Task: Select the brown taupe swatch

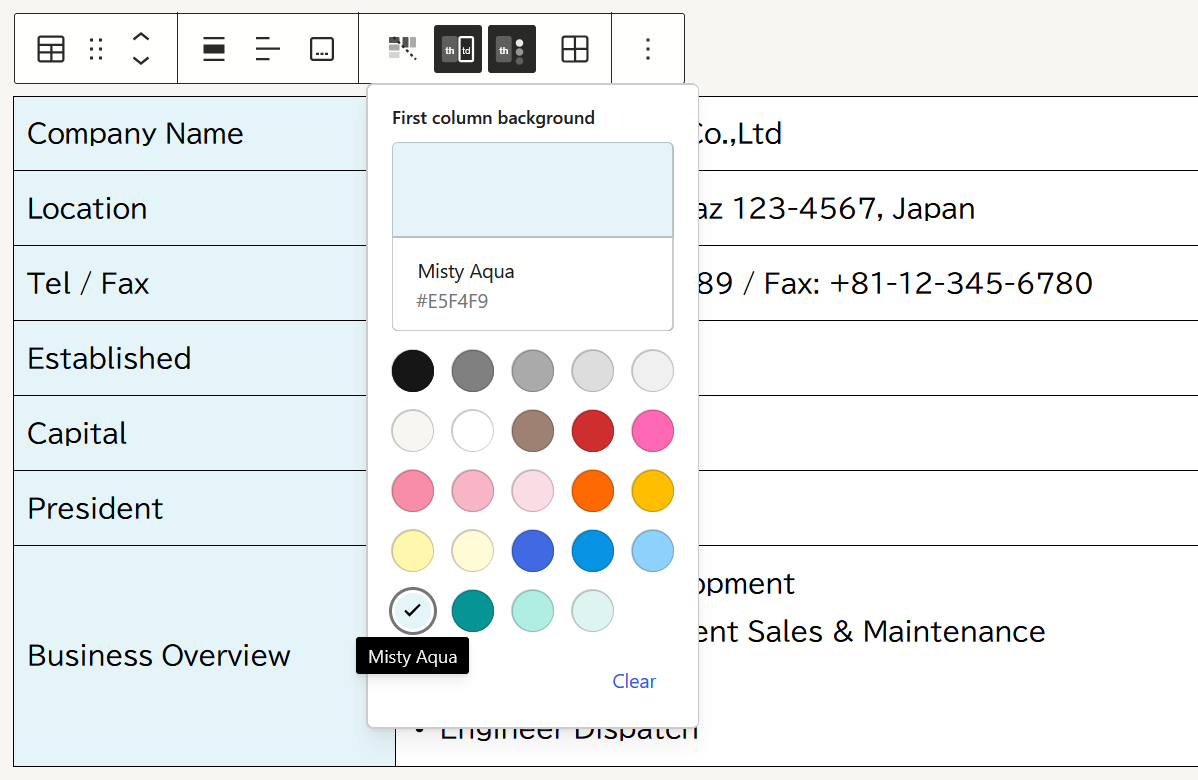Action: click(x=533, y=431)
